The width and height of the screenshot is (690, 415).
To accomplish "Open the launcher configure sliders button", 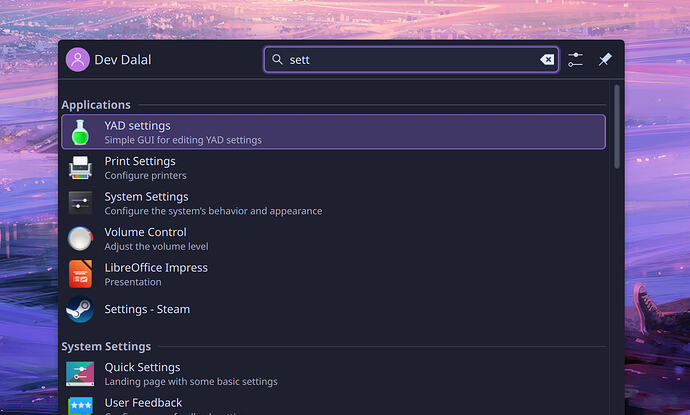I will pos(575,60).
